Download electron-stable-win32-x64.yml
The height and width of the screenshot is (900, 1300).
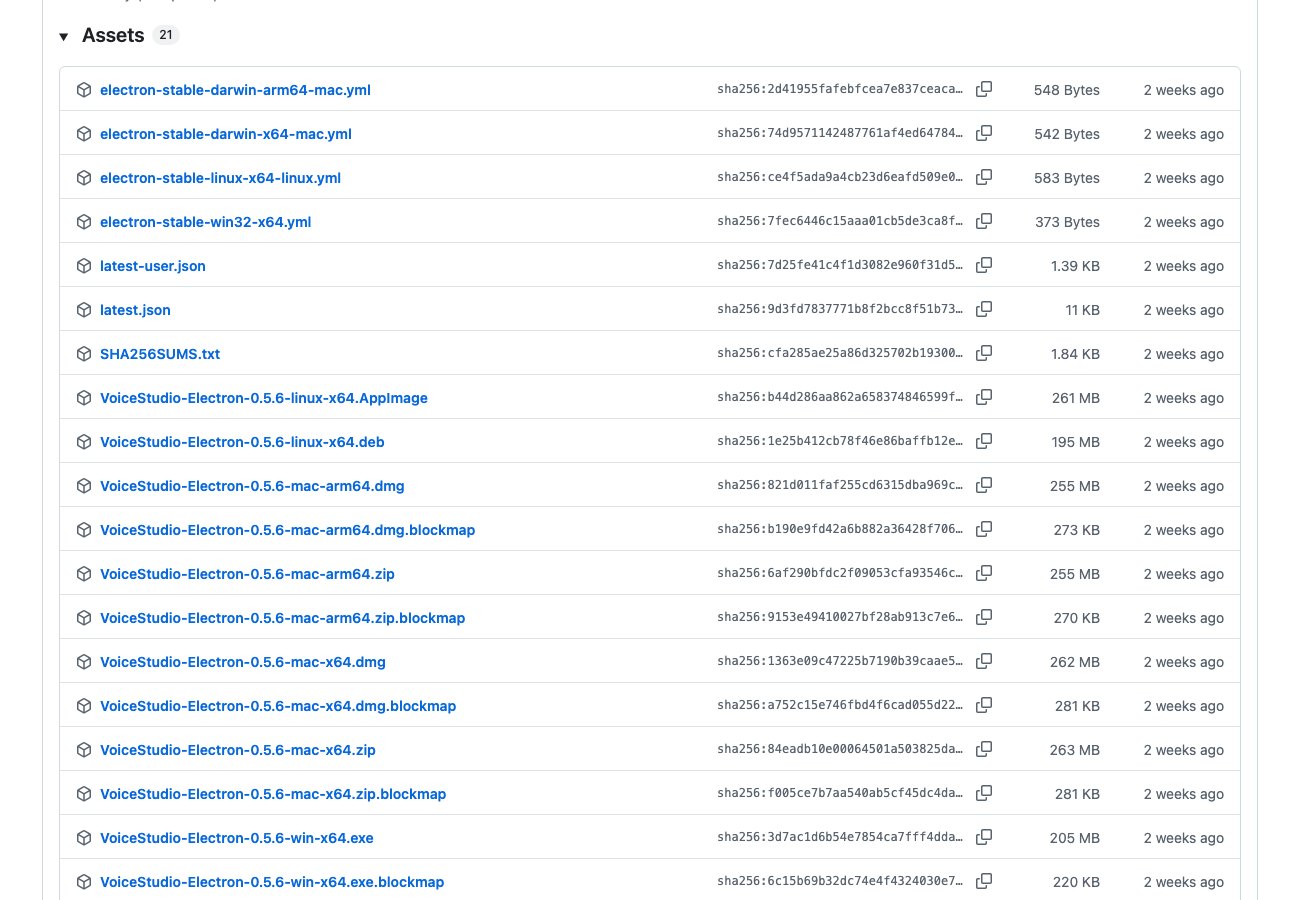[205, 222]
